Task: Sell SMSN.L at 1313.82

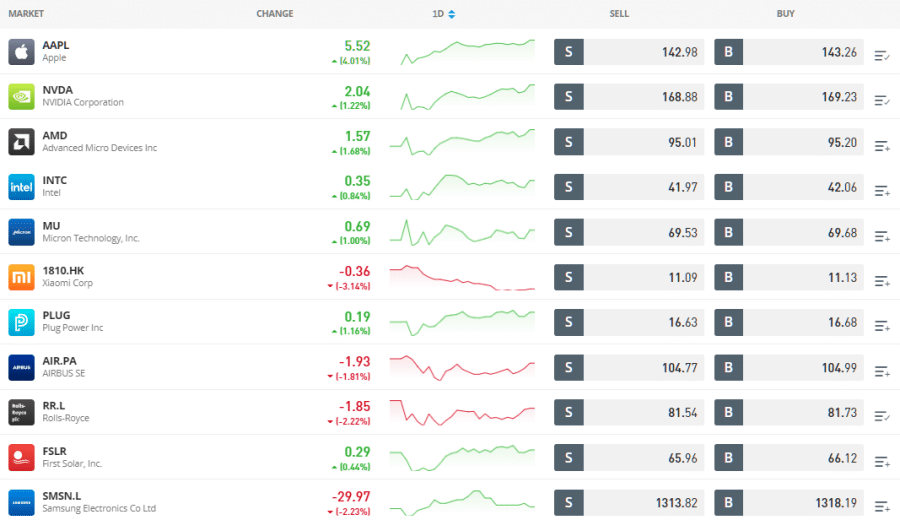Action: [x=629, y=503]
